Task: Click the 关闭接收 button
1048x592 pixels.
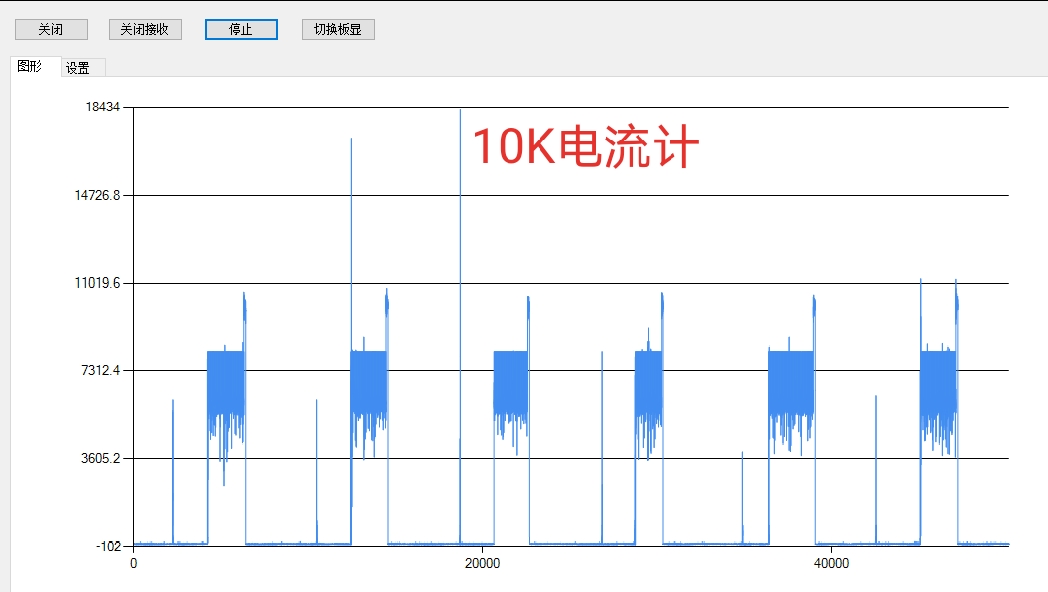Action: 145,29
